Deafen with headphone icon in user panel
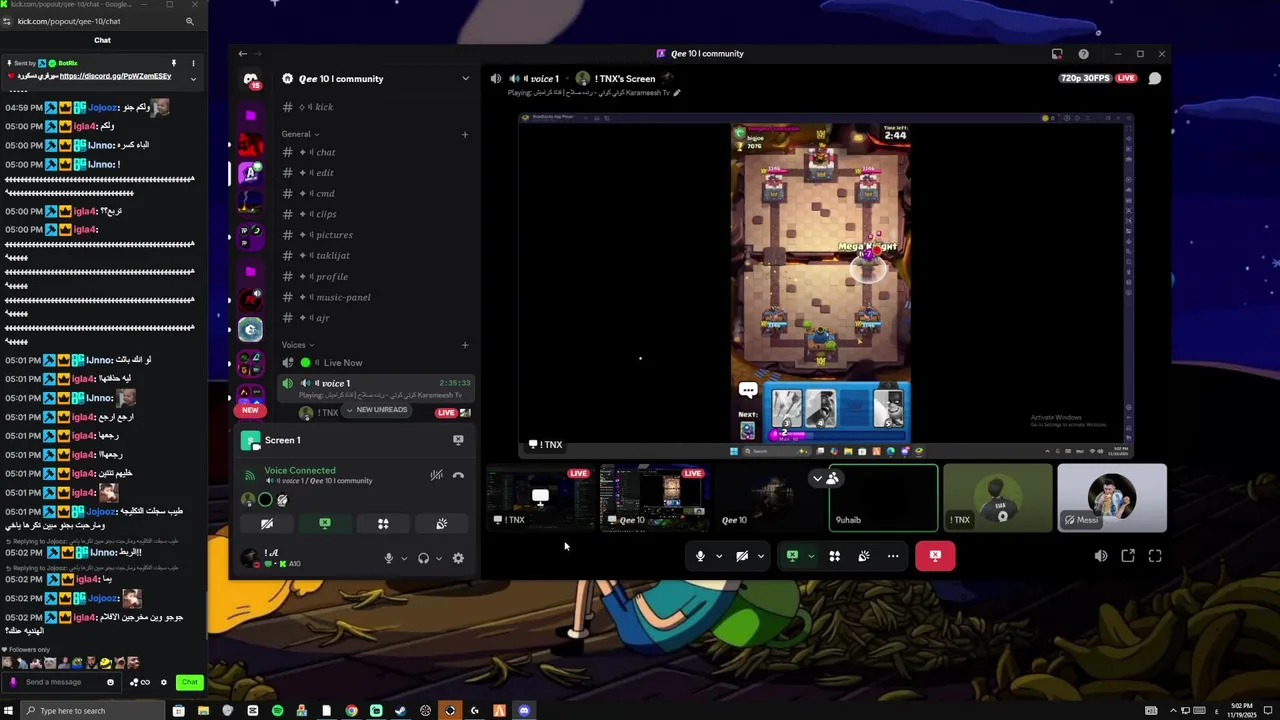 point(423,558)
